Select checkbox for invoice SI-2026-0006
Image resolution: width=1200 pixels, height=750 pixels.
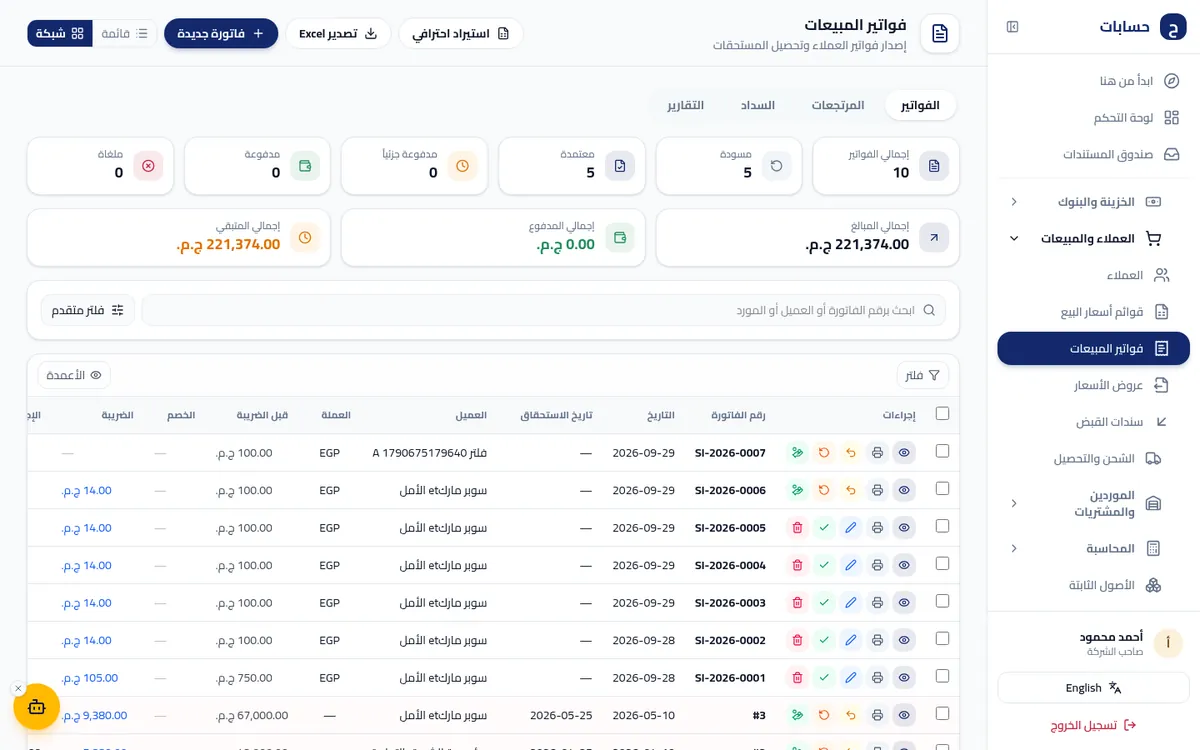[942, 488]
